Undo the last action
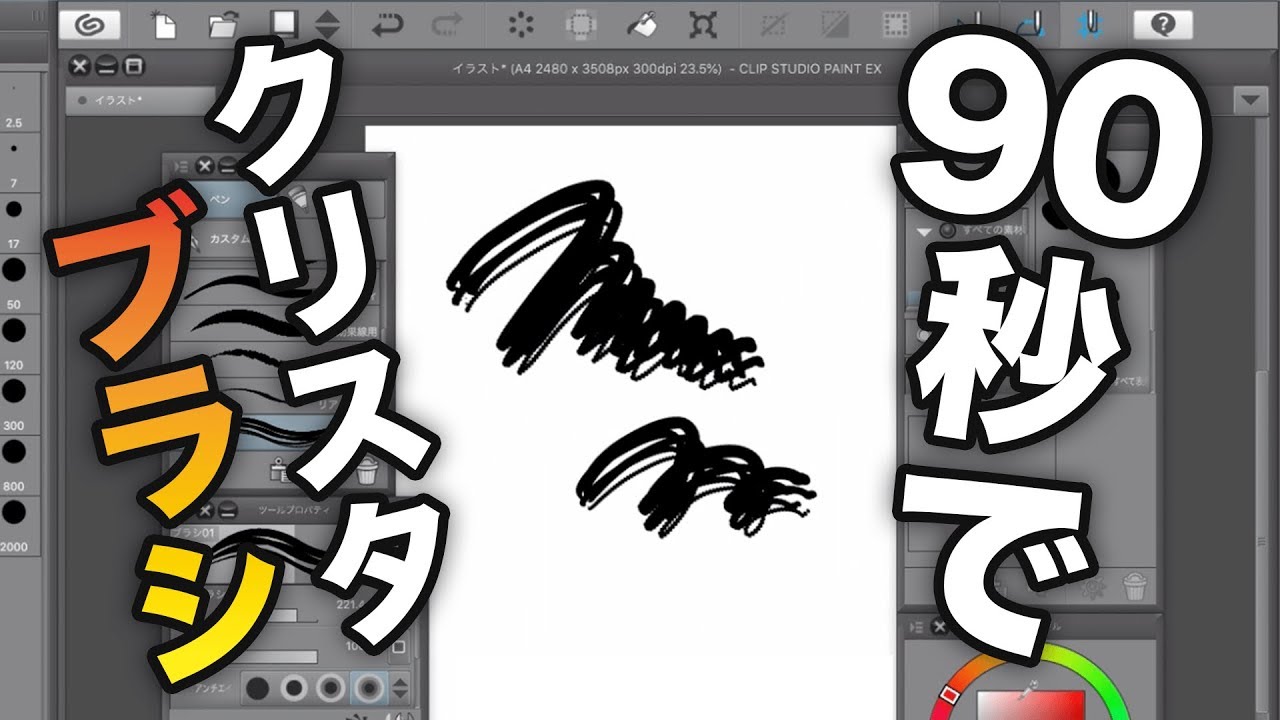 coord(389,25)
